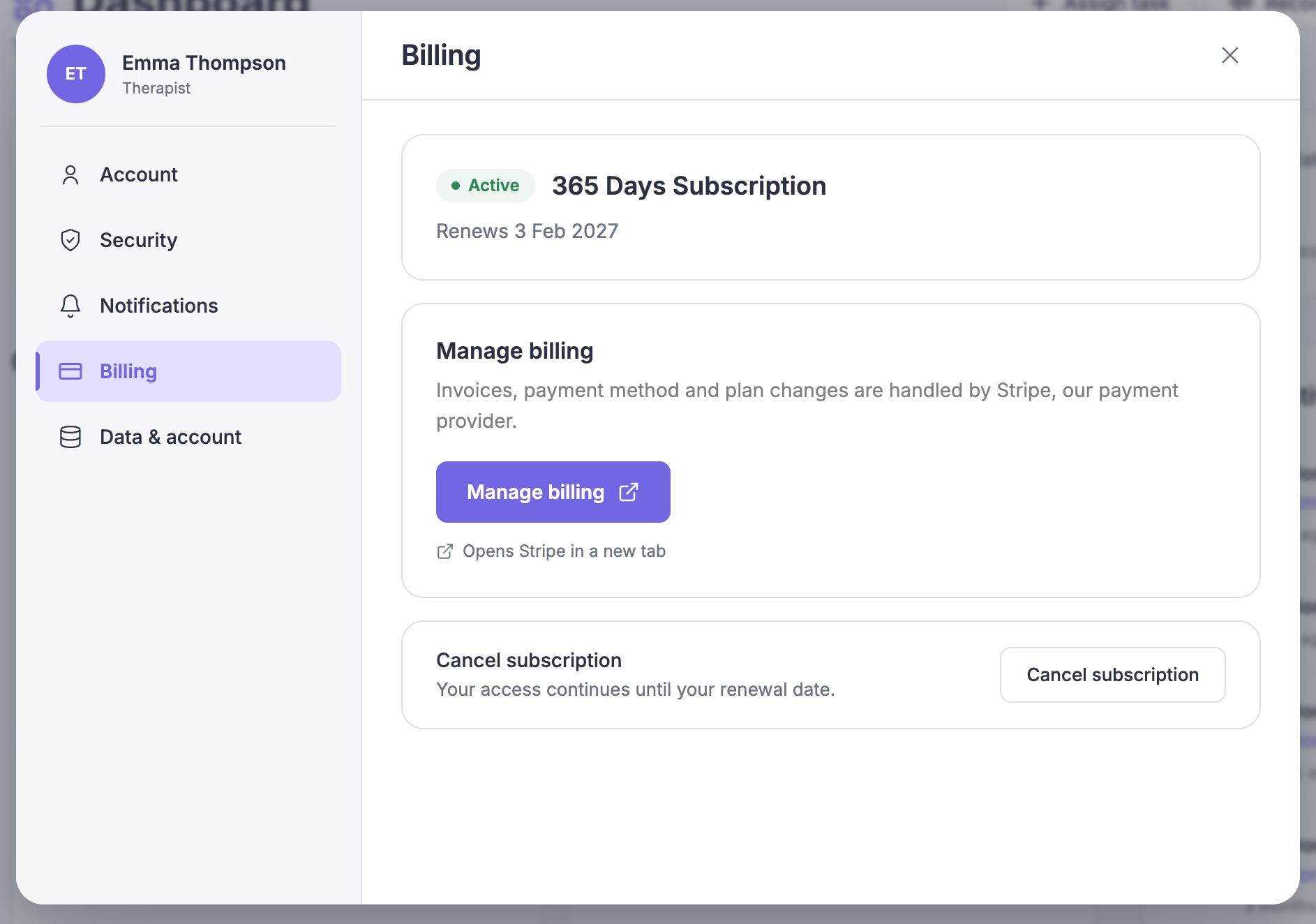Click the Therapist role label
The height and width of the screenshot is (924, 1316).
[156, 88]
